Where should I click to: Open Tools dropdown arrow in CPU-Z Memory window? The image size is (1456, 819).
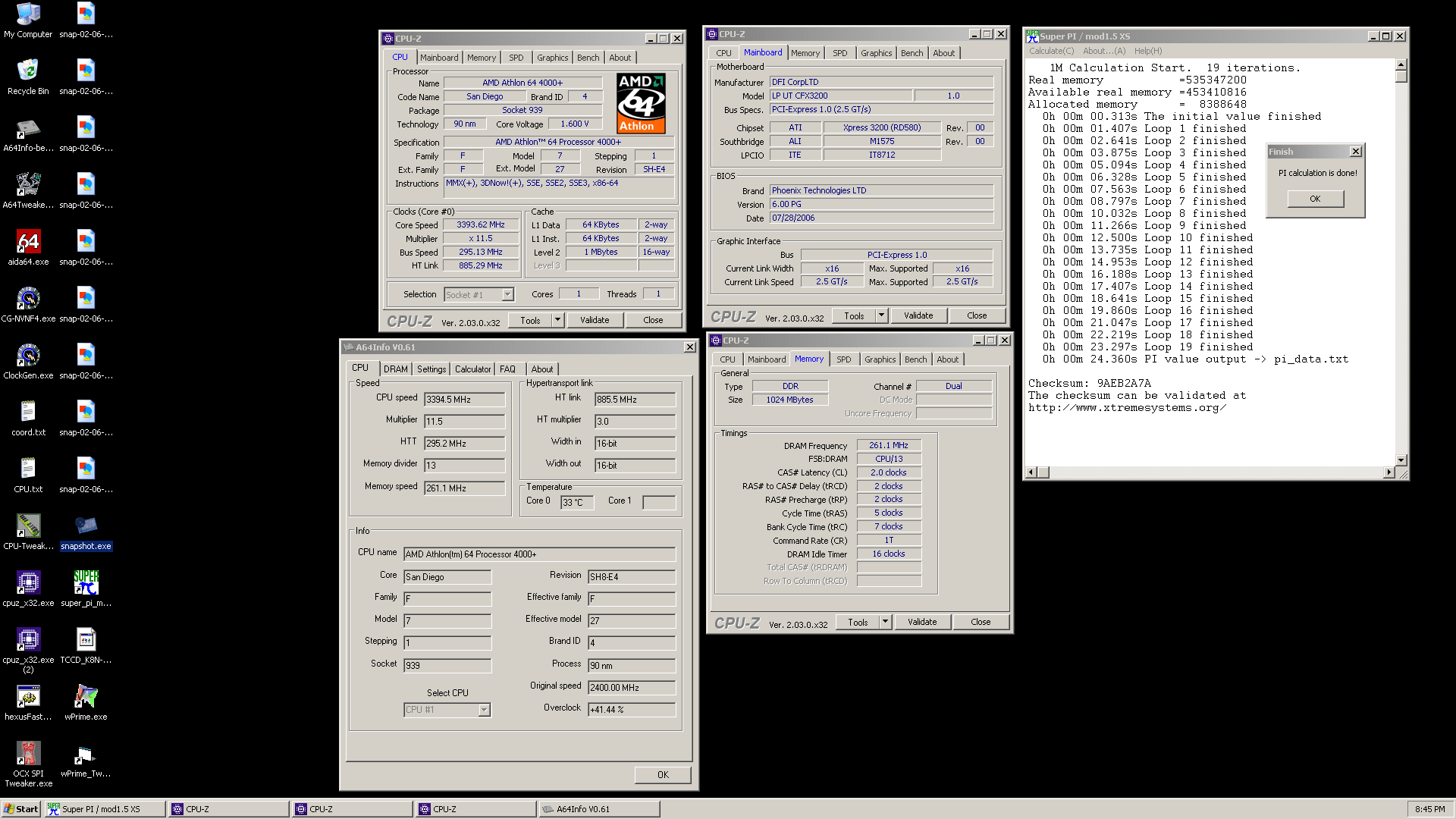[885, 622]
